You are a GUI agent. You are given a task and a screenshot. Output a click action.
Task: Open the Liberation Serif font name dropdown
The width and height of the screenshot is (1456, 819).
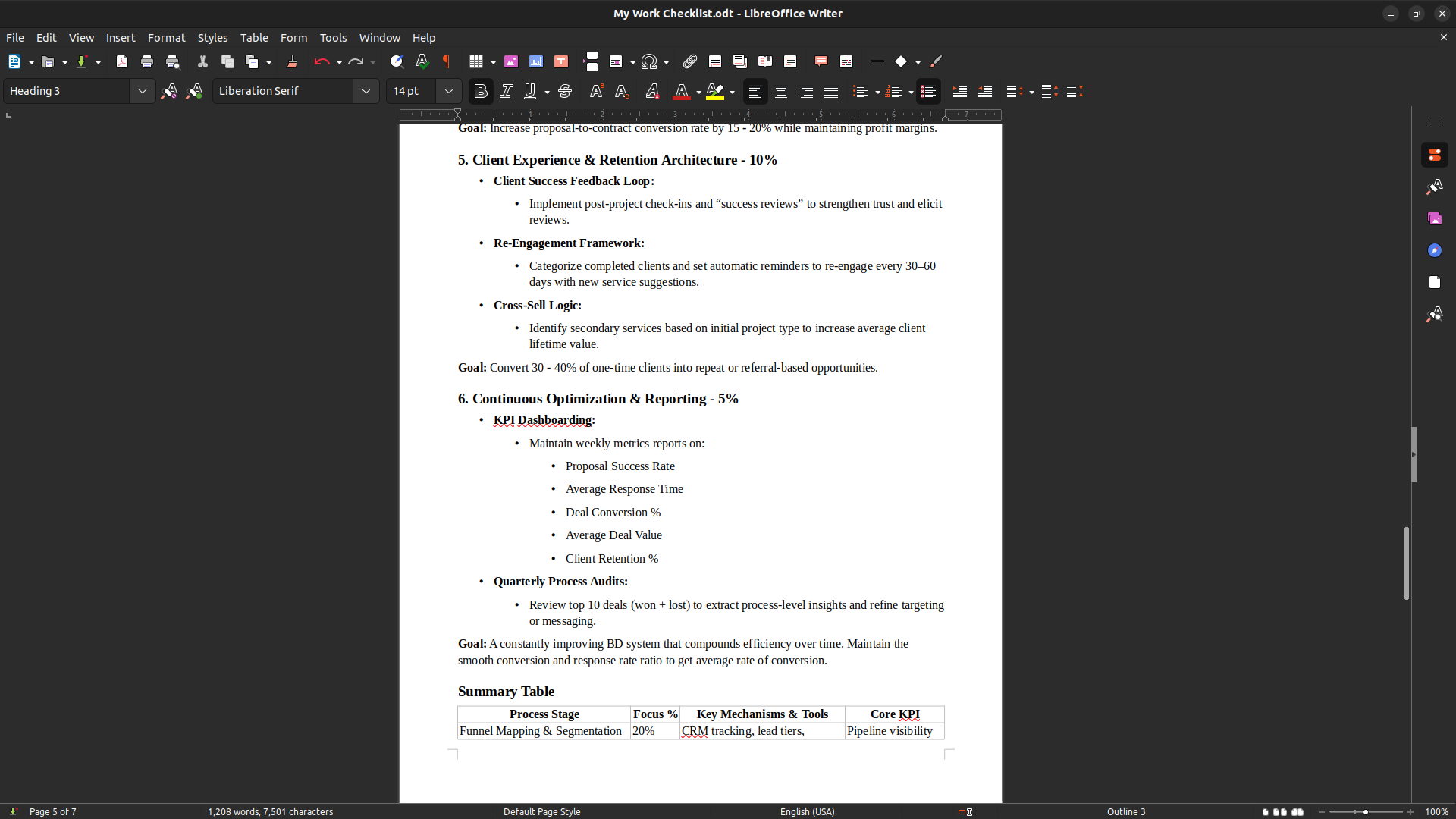pos(366,92)
